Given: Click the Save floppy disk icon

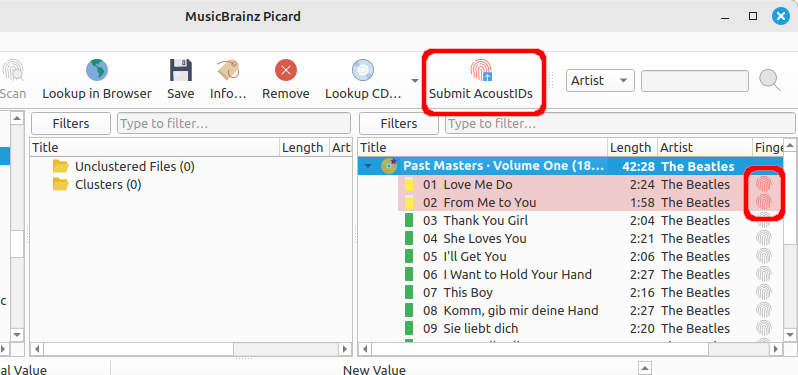Looking at the screenshot, I should [x=181, y=70].
